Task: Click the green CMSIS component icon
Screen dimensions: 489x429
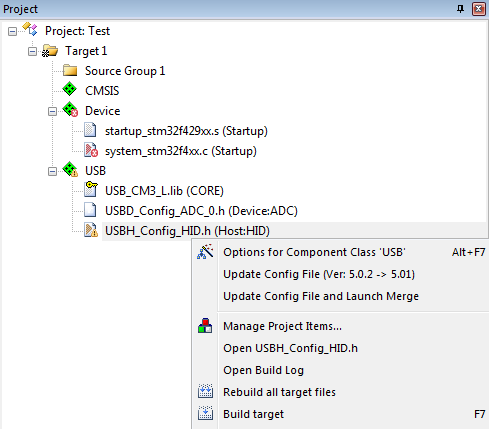Action: point(70,89)
